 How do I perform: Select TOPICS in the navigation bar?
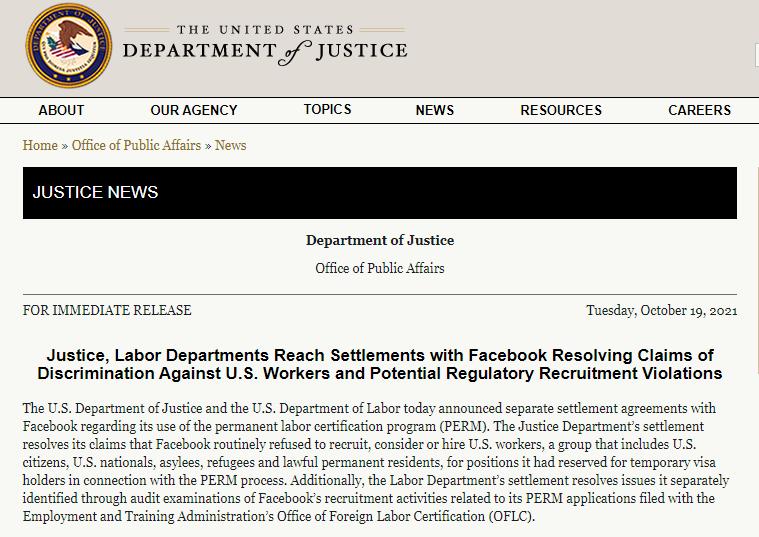328,109
